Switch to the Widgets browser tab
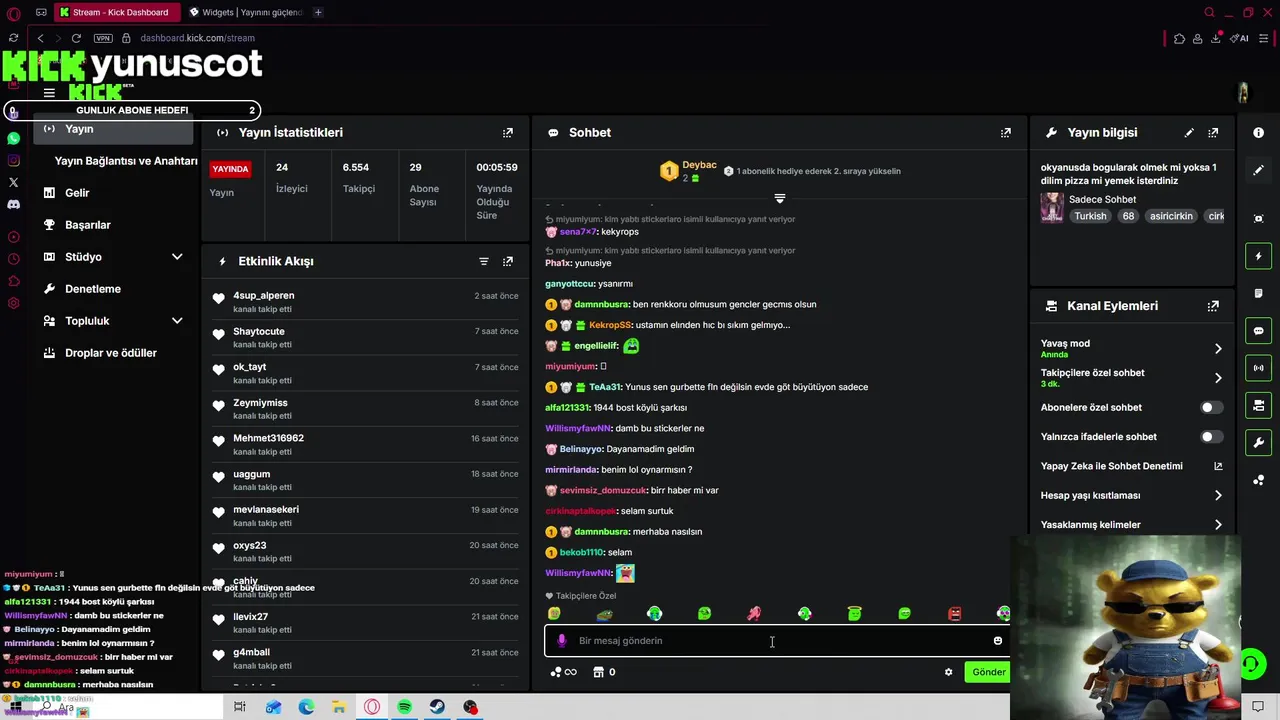The image size is (1280, 720). coord(246,12)
